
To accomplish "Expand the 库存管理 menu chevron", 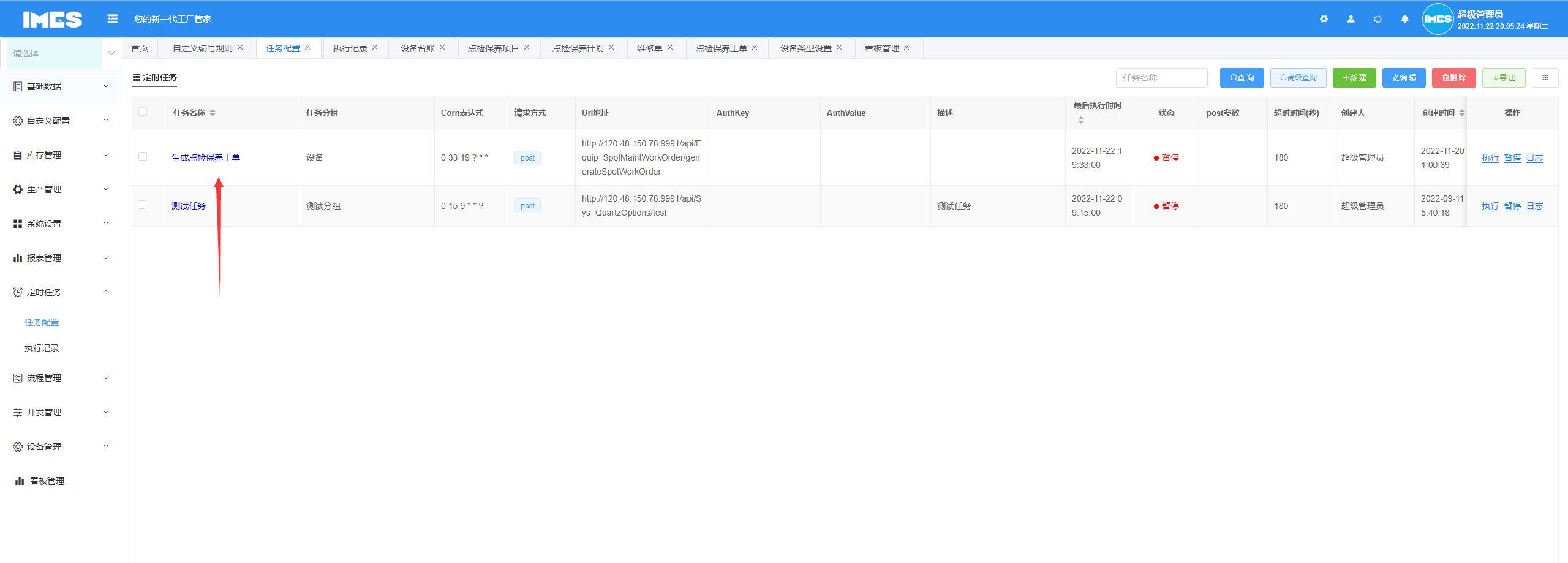I will point(106,155).
